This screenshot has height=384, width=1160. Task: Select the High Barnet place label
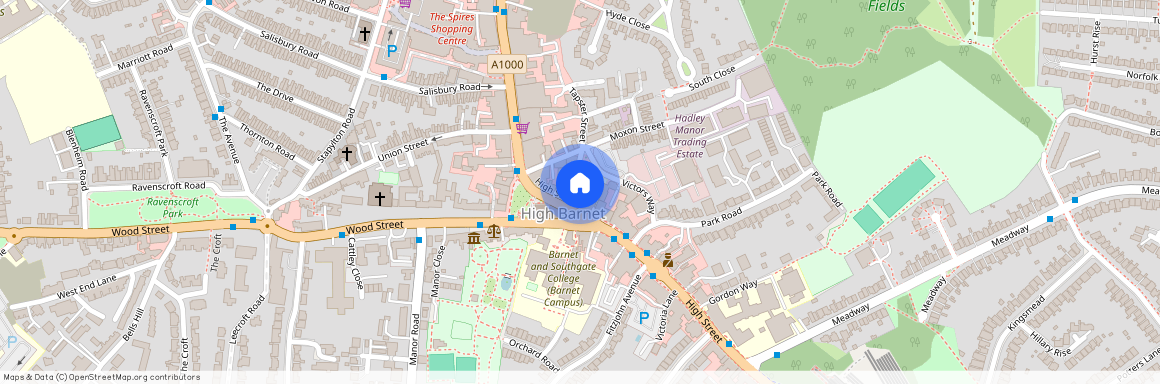(563, 213)
